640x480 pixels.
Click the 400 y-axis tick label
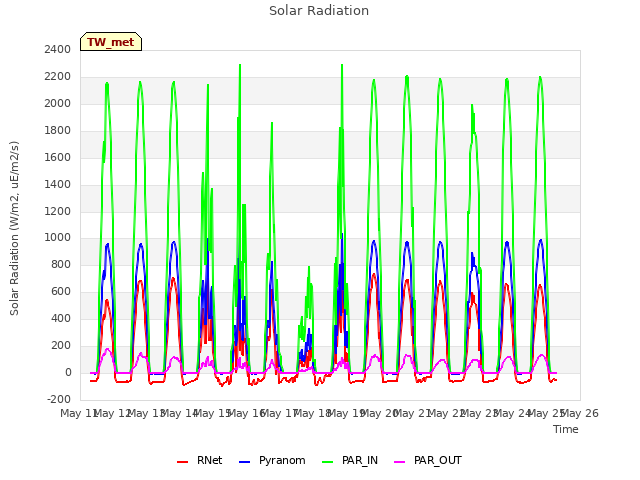pos(61,318)
